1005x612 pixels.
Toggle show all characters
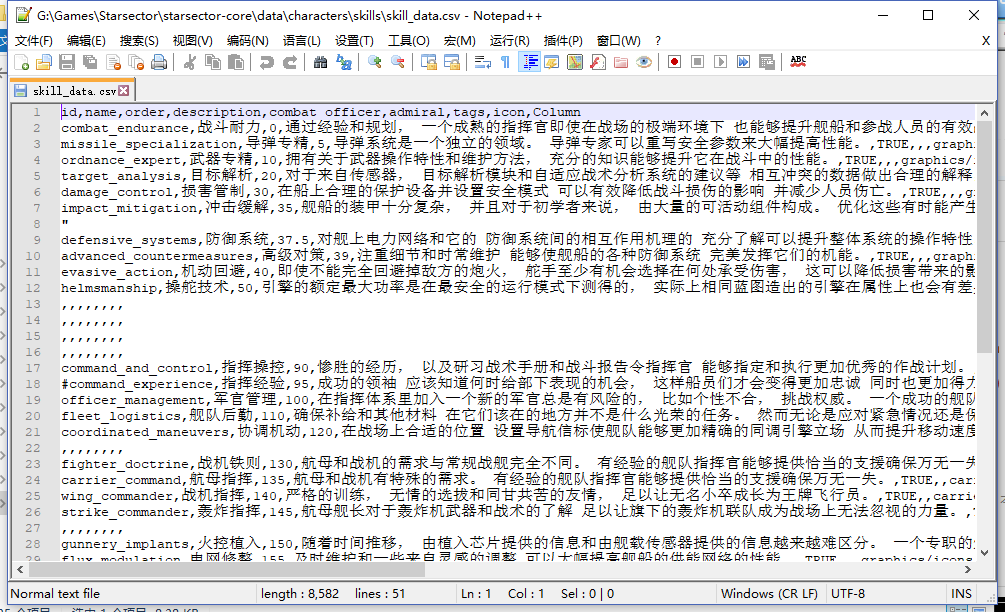[504, 61]
